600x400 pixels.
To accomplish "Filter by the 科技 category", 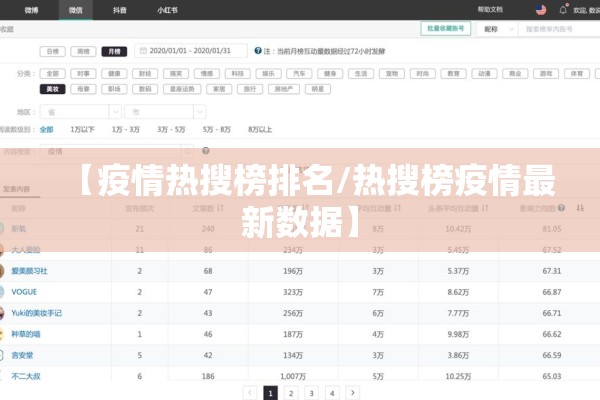I will point(238,73).
